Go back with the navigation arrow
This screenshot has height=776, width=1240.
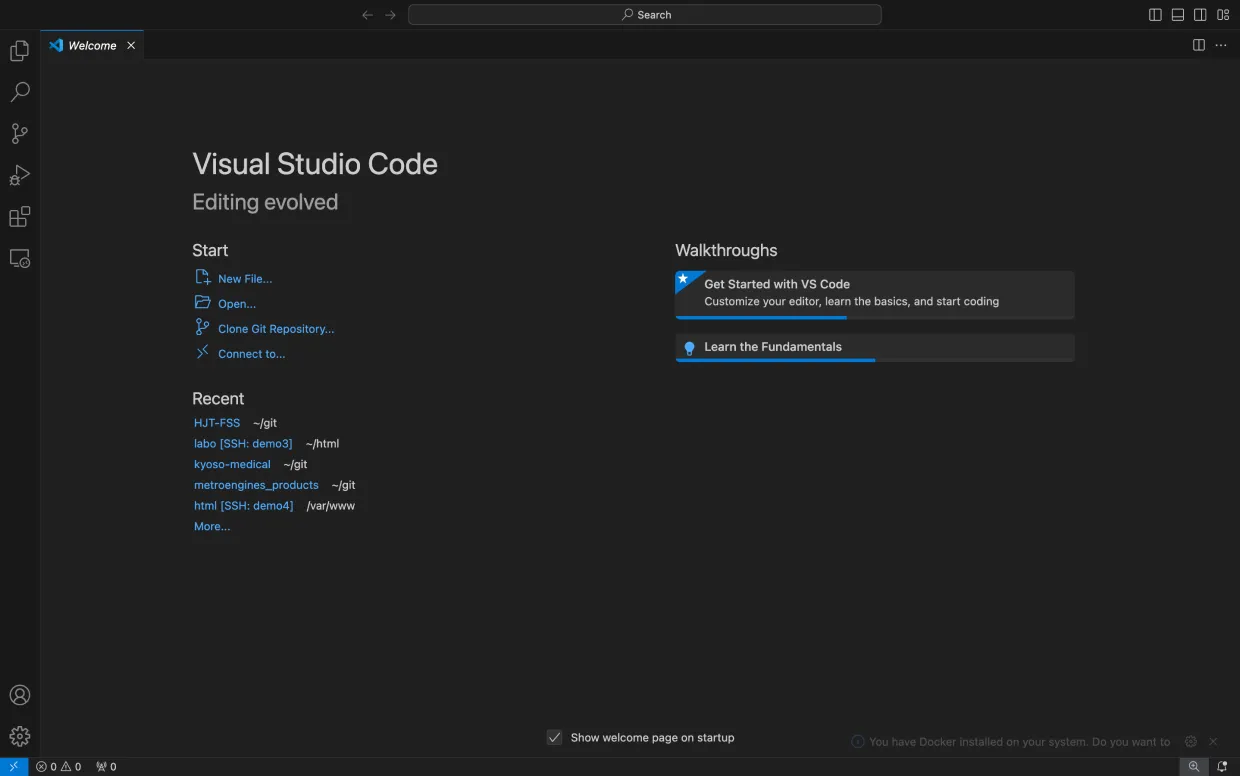pos(367,15)
